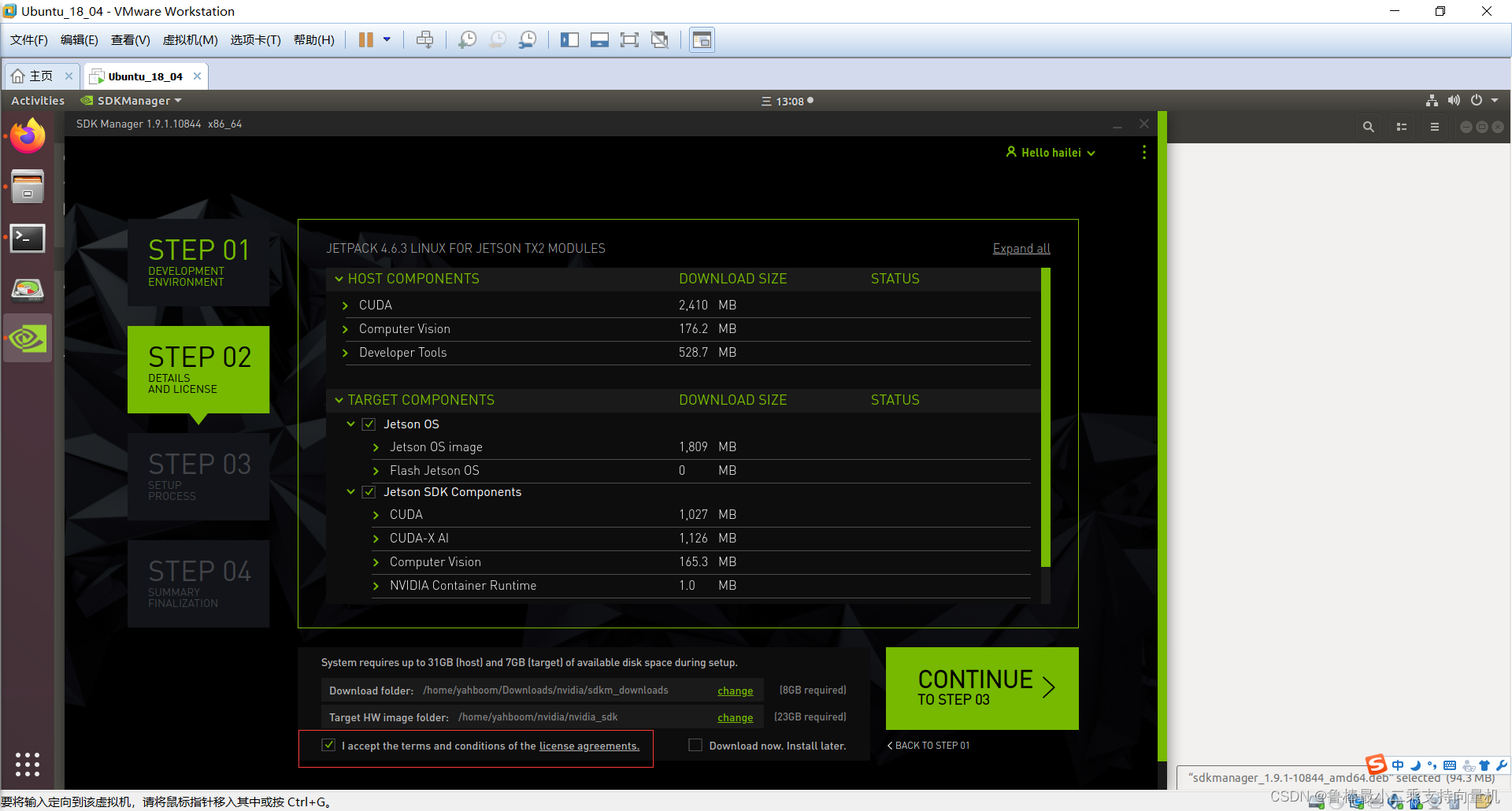Screen dimensions: 1512x811
Task: Collapse the Jetson OS group
Action: tap(351, 424)
